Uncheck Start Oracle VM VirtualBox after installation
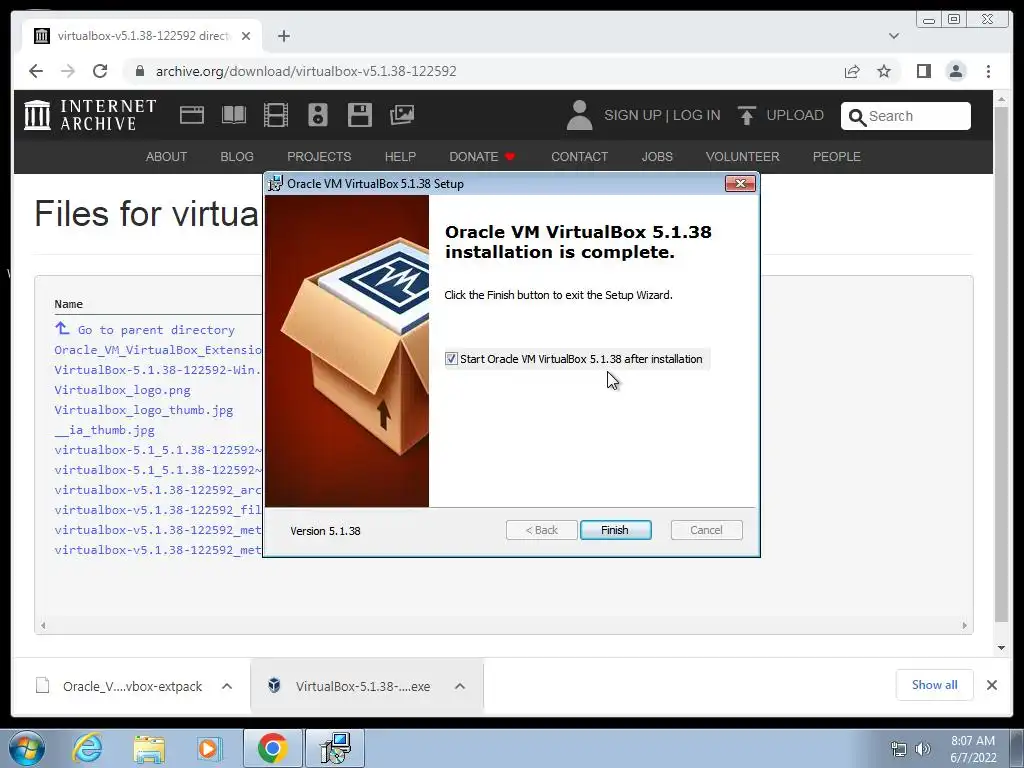Screen dimensions: 1024x768 (x=451, y=359)
